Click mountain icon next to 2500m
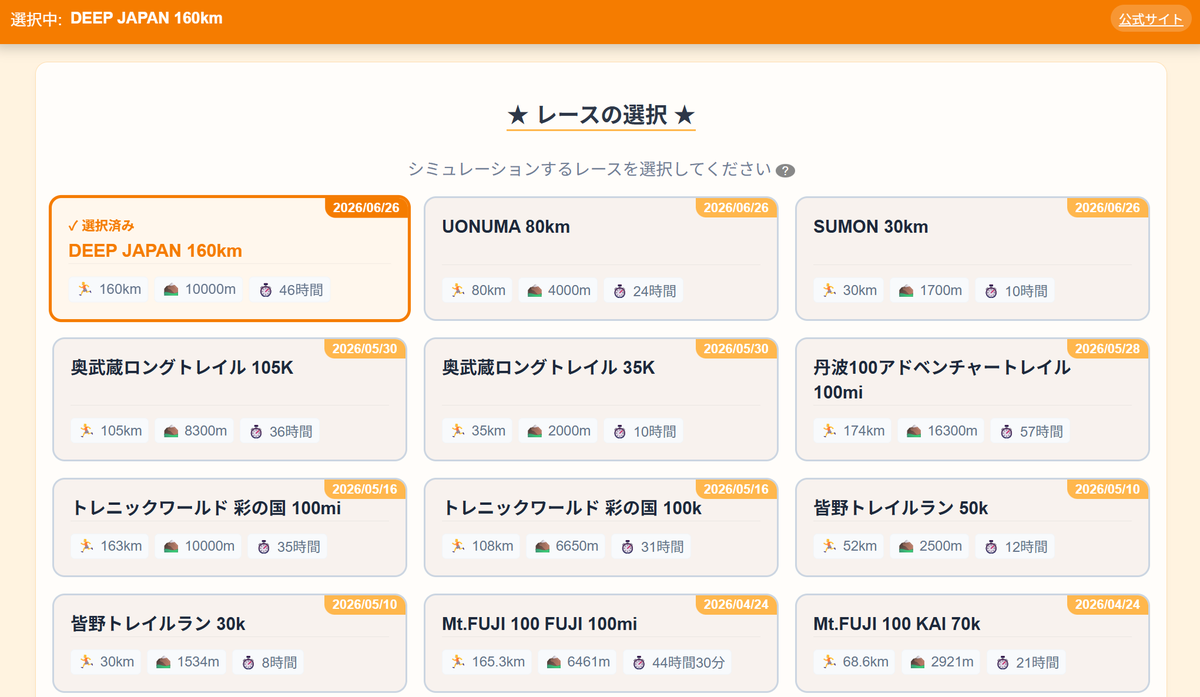1200x697 pixels. click(906, 546)
